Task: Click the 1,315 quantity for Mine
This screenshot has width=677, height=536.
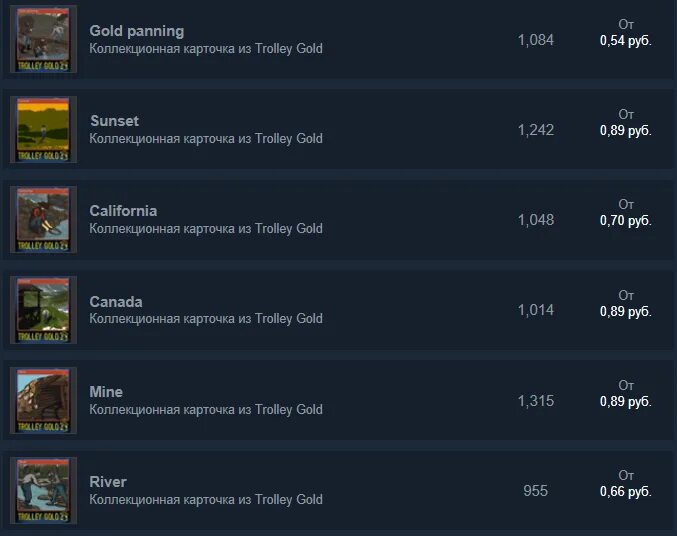Action: click(x=536, y=401)
